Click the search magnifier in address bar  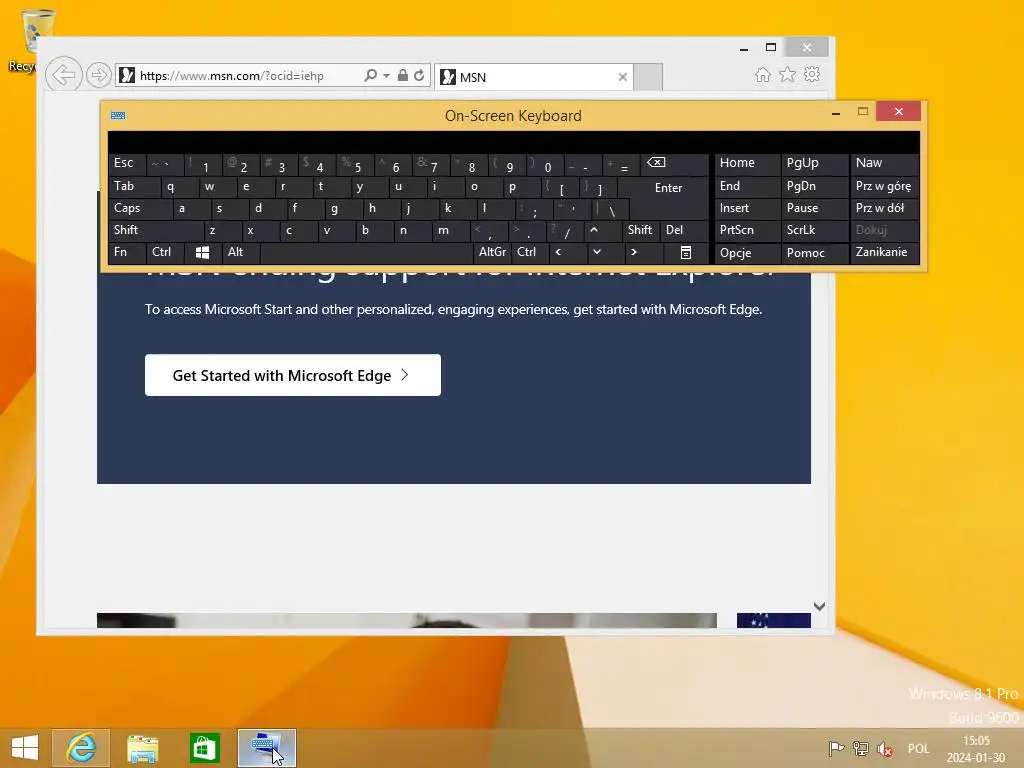pyautogui.click(x=370, y=75)
